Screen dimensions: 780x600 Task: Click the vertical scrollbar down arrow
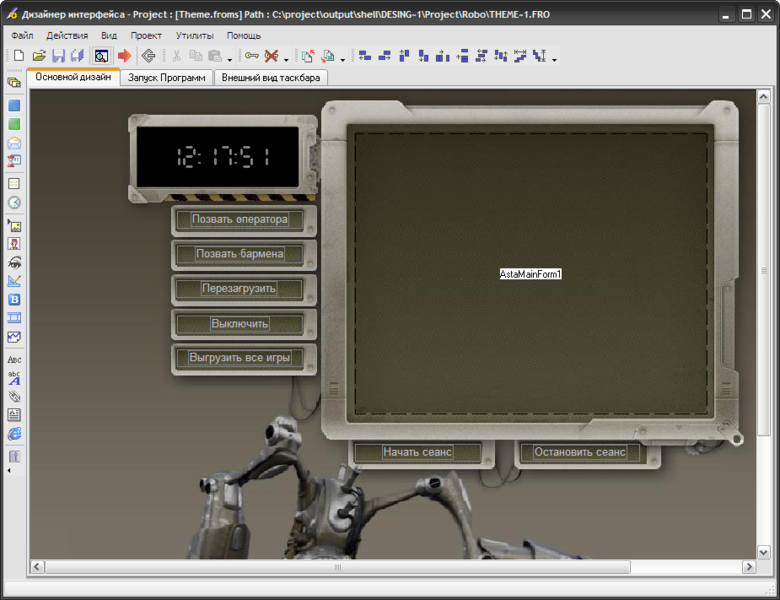tap(764, 552)
